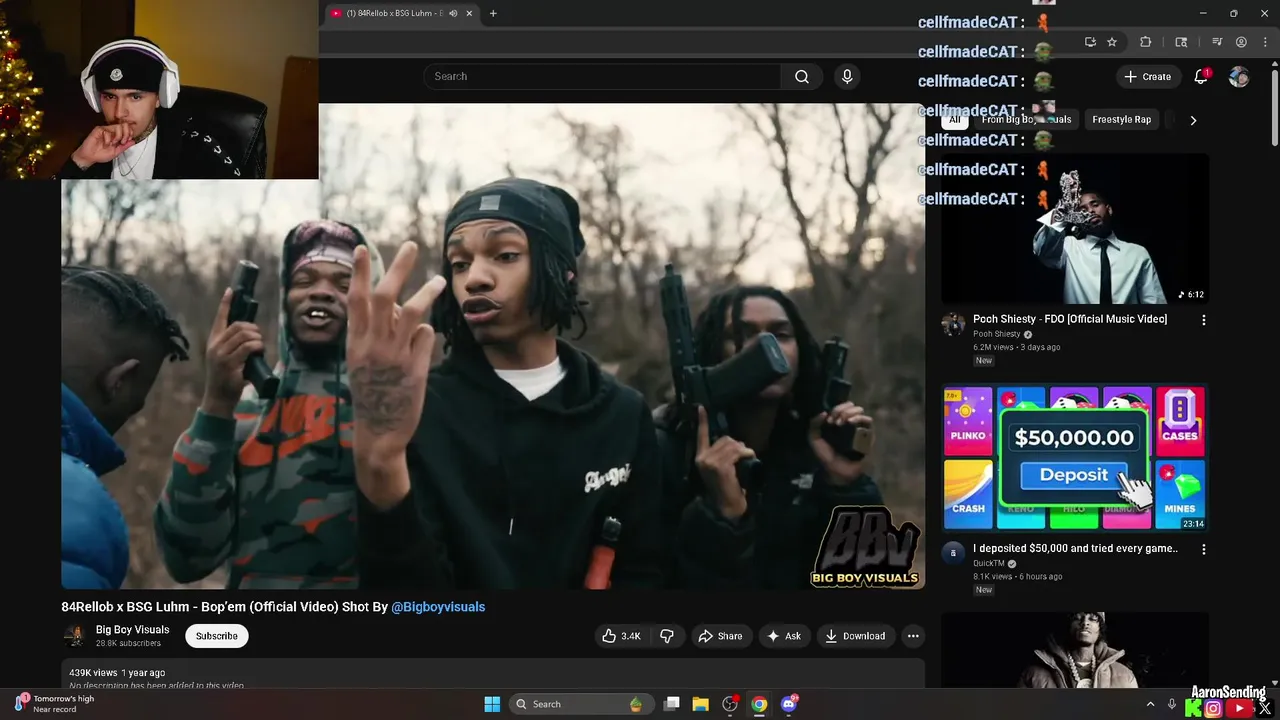Click the YouTube search field
This screenshot has height=720, width=1280.
pos(602,76)
